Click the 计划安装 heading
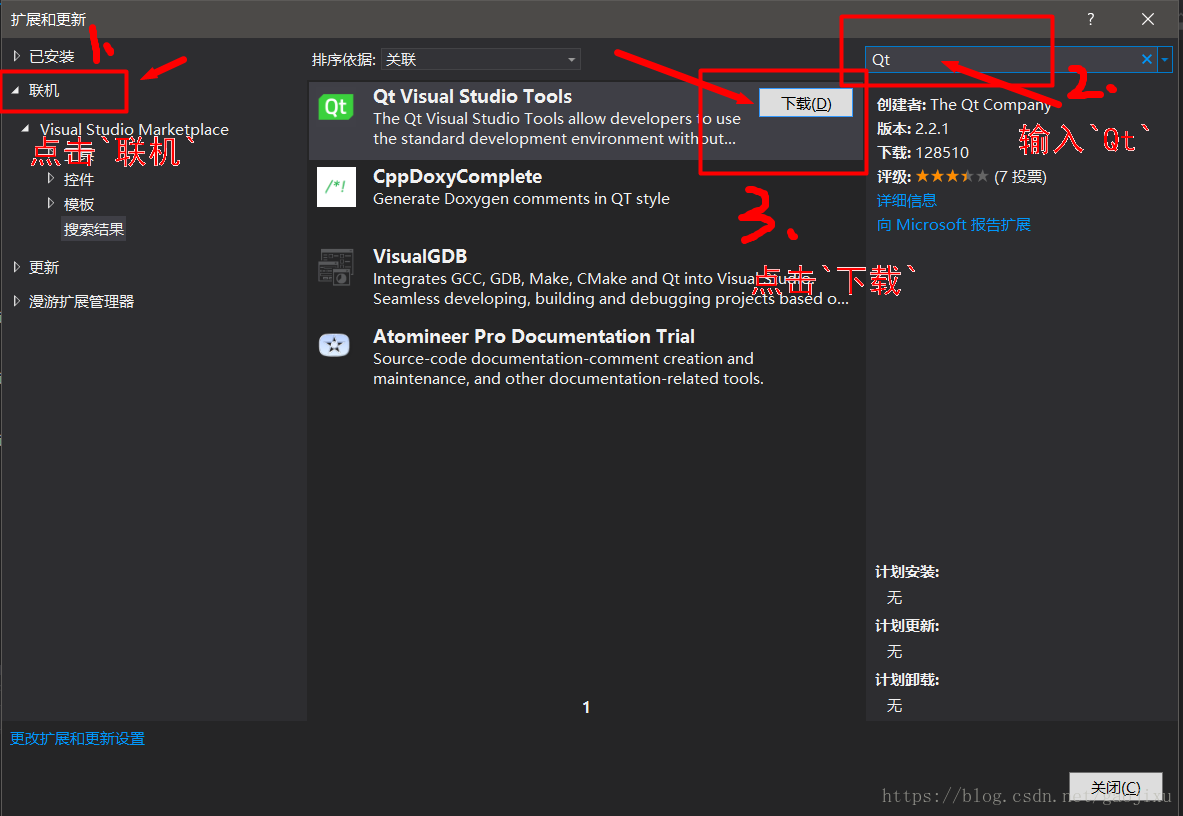This screenshot has height=816, width=1183. (x=907, y=572)
